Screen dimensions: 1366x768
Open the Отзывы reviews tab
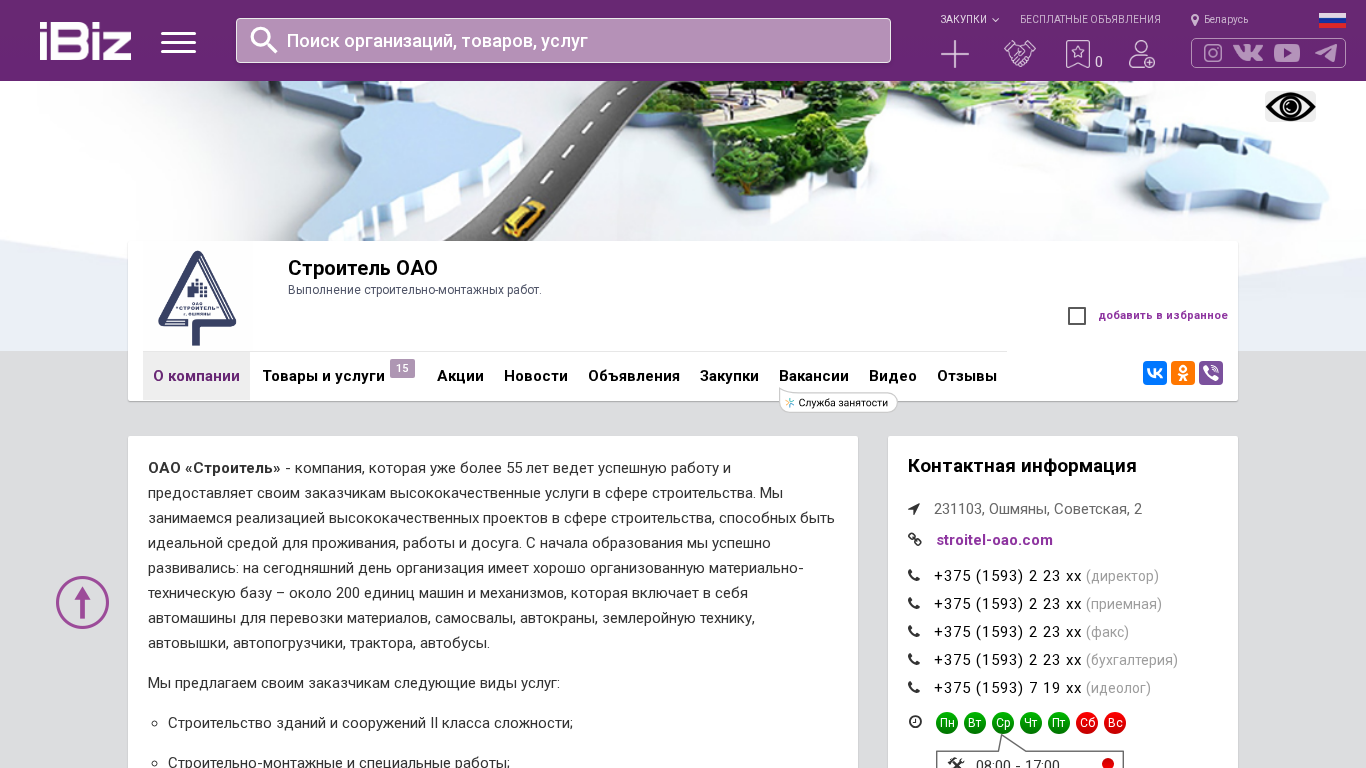tap(967, 376)
